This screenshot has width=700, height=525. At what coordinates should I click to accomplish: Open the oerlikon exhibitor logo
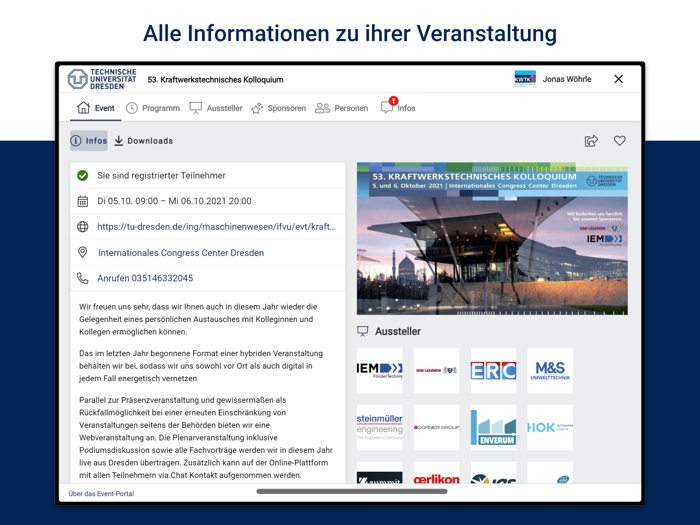click(436, 473)
